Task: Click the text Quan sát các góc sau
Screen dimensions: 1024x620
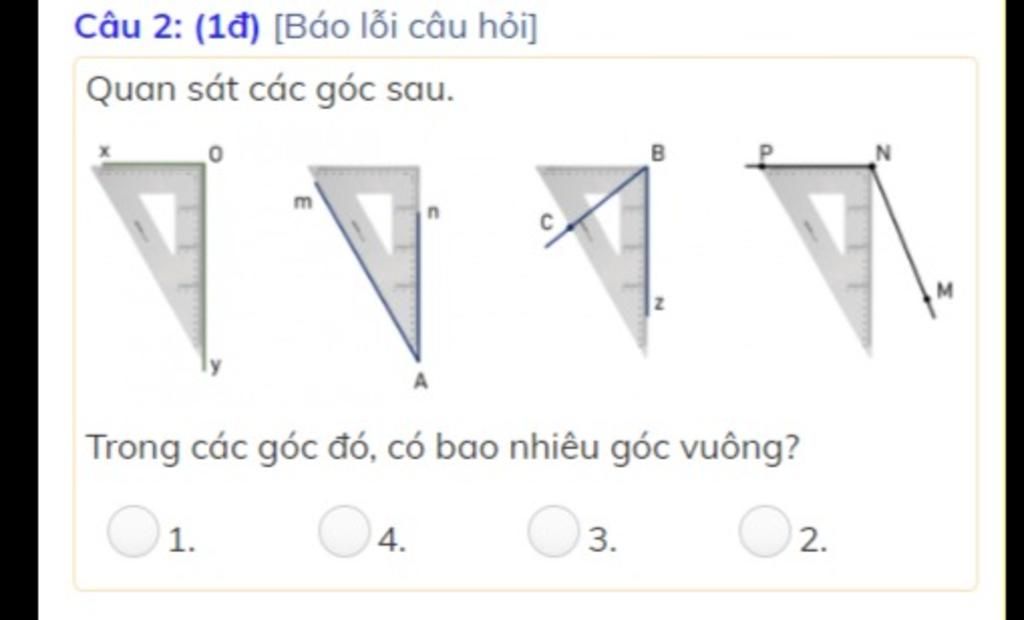Action: pos(270,90)
